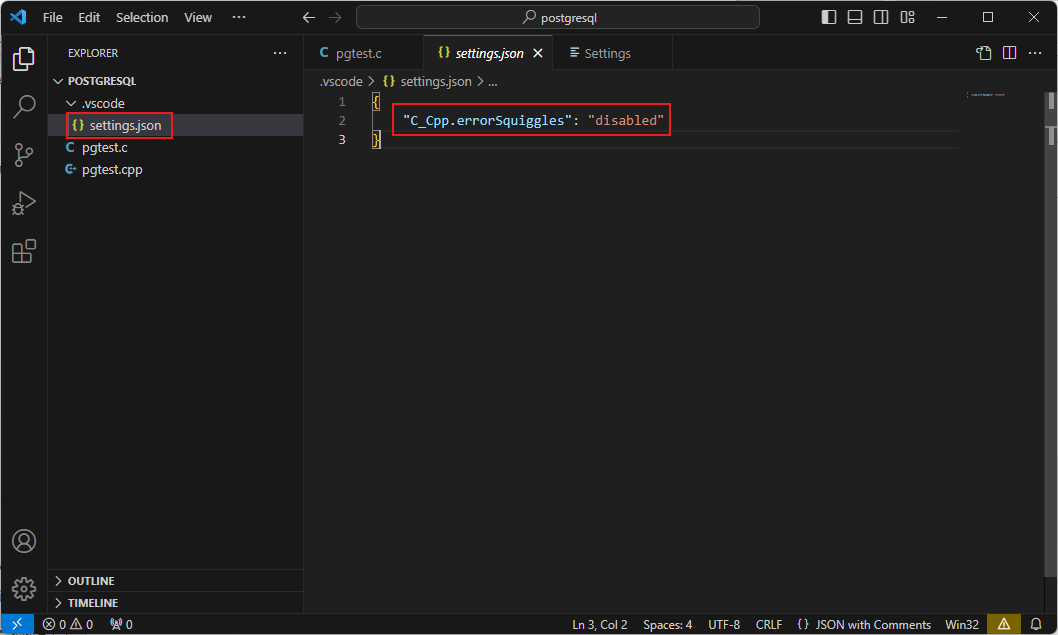The width and height of the screenshot is (1058, 635).
Task: Open the Accounts menu icon
Action: point(24,541)
